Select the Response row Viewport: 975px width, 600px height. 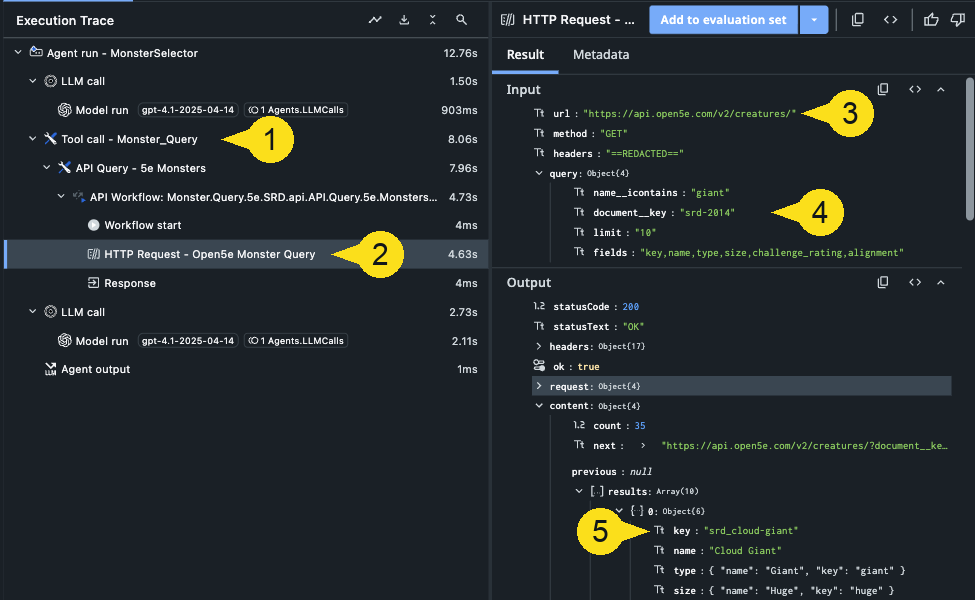pos(246,283)
